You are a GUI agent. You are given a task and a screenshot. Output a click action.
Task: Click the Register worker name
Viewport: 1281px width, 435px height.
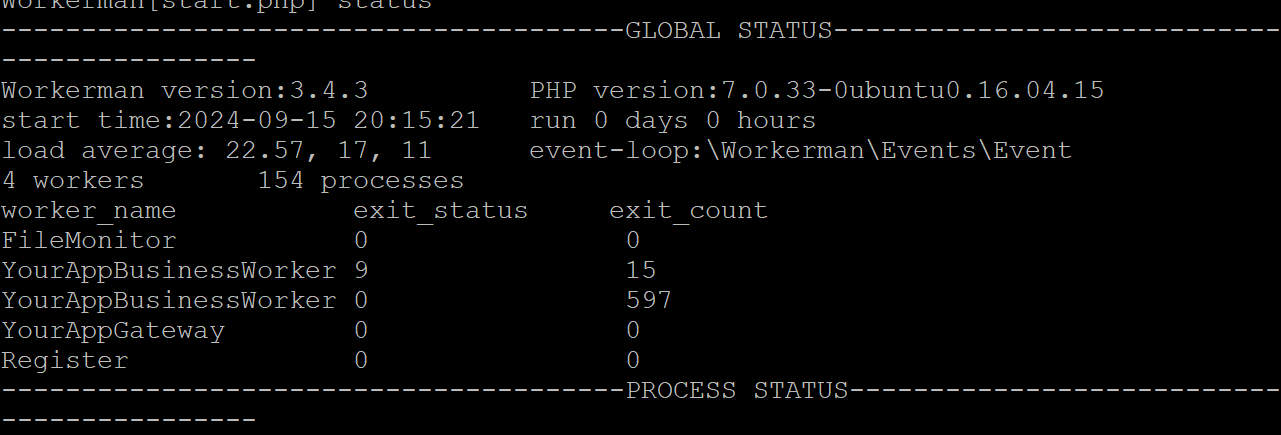click(x=65, y=361)
